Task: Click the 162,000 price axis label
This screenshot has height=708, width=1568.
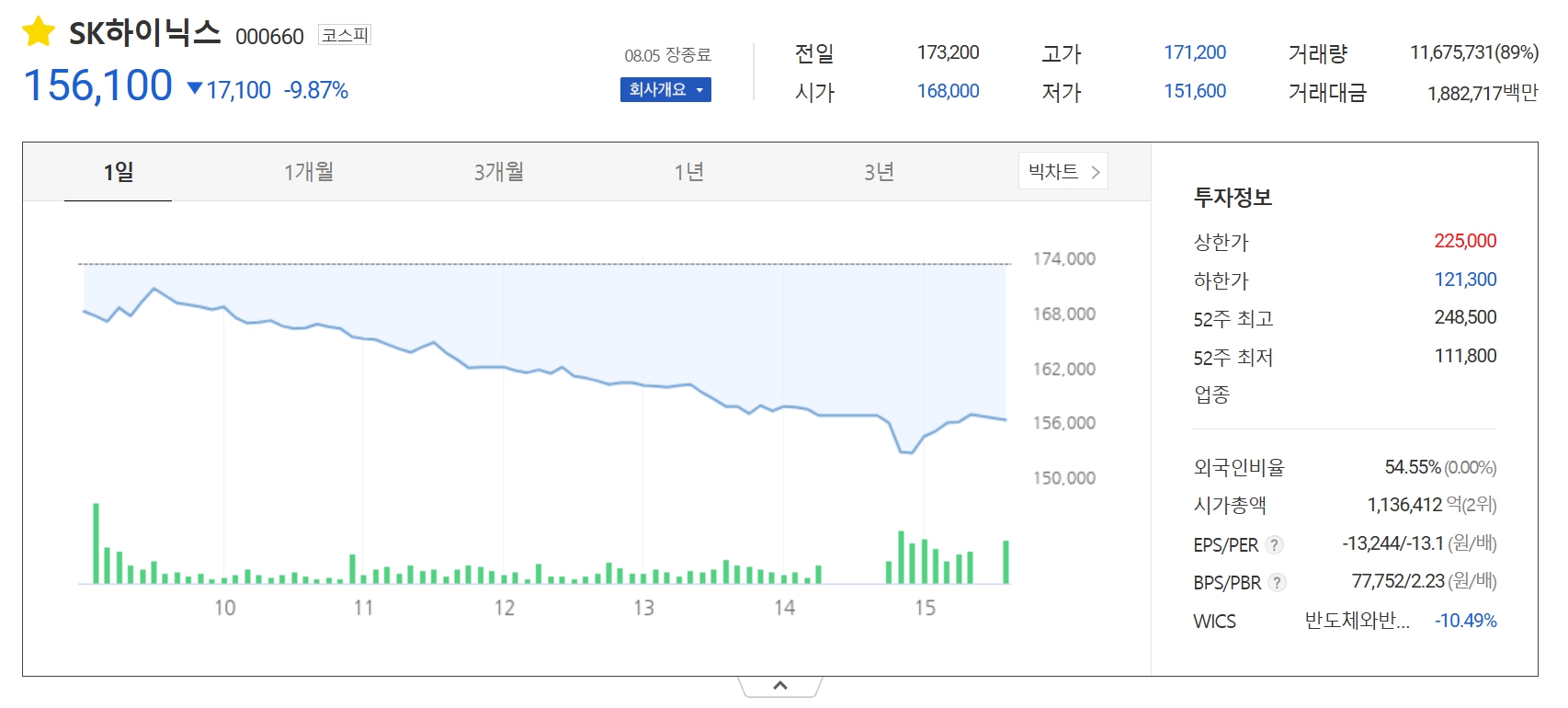Action: click(x=1063, y=369)
